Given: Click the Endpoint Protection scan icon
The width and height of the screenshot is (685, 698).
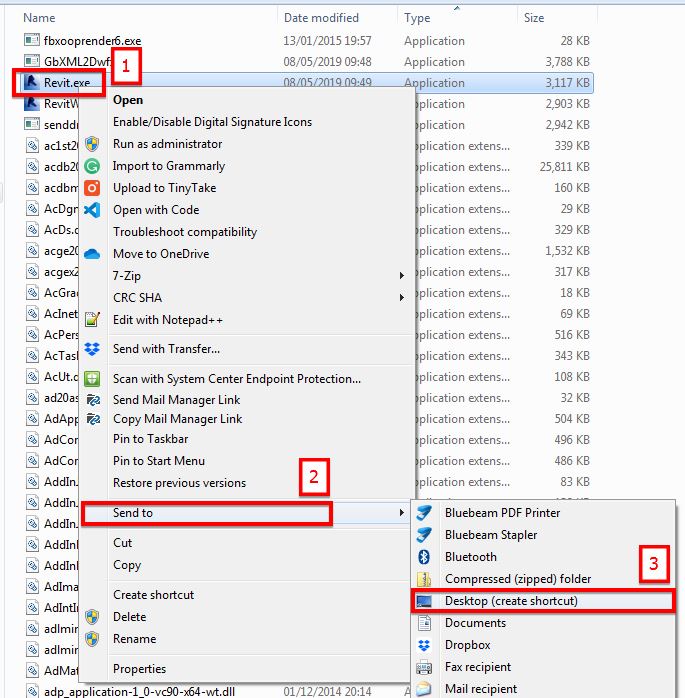Looking at the screenshot, I should coord(92,379).
